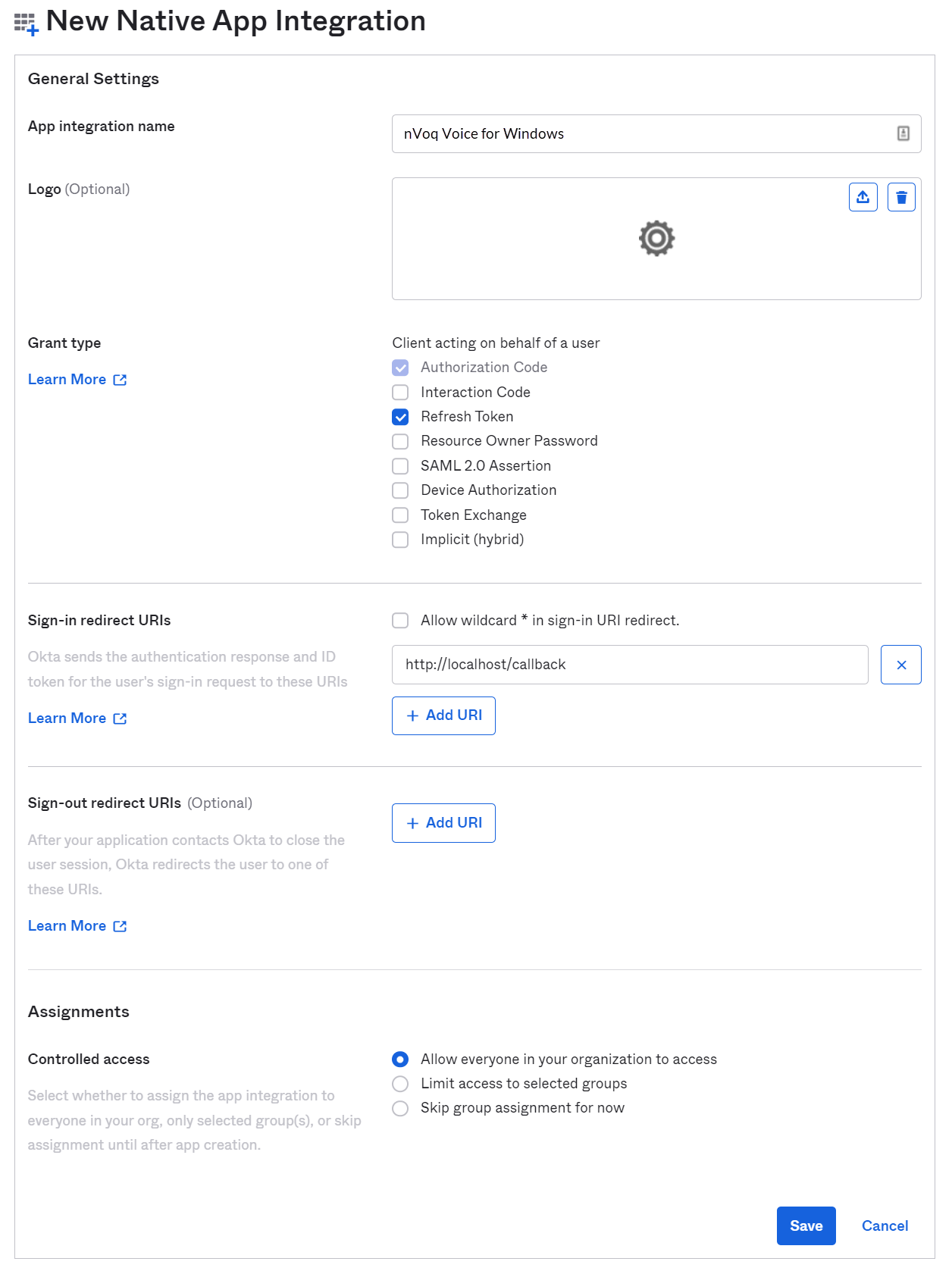
Task: Remove the localhost callback URI
Action: tap(901, 665)
